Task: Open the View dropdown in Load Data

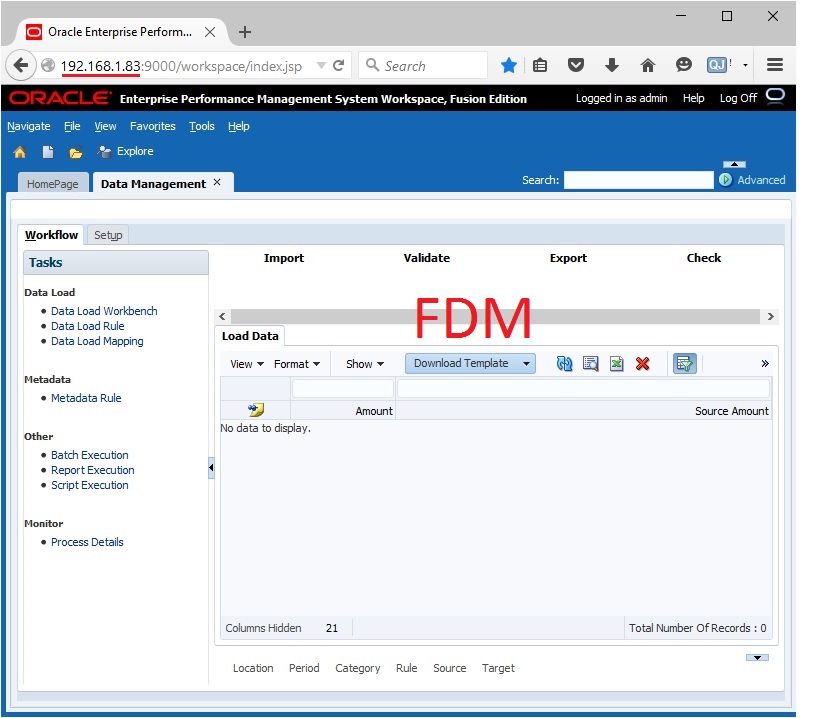Action: pyautogui.click(x=247, y=364)
